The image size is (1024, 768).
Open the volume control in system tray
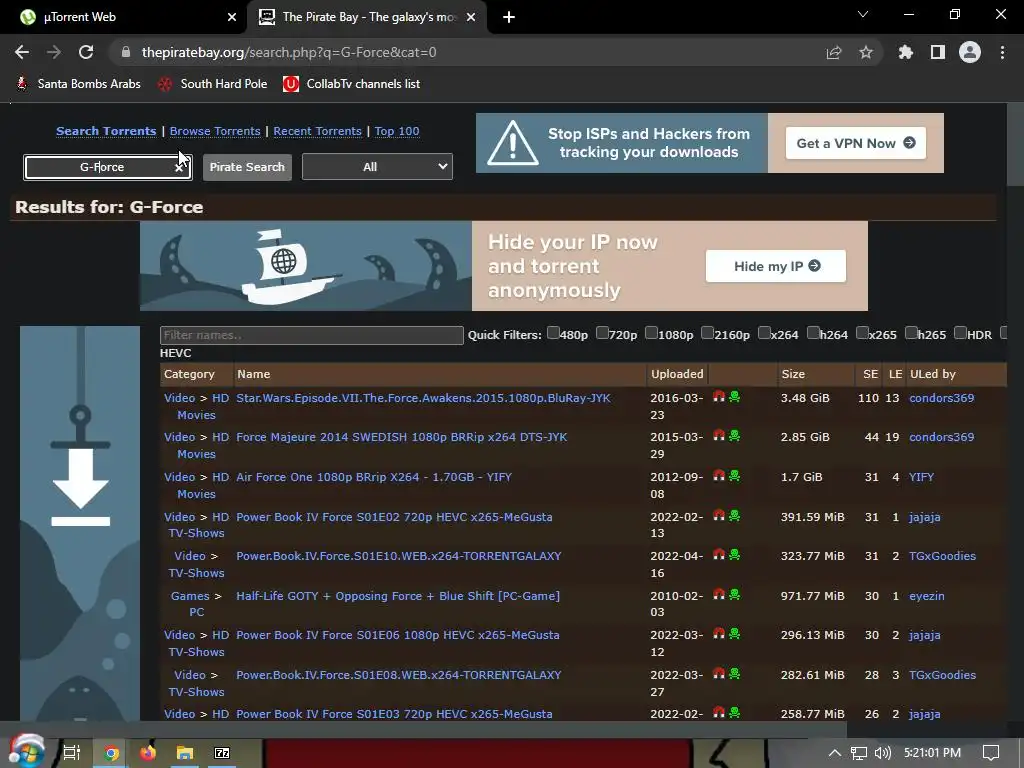coord(882,753)
